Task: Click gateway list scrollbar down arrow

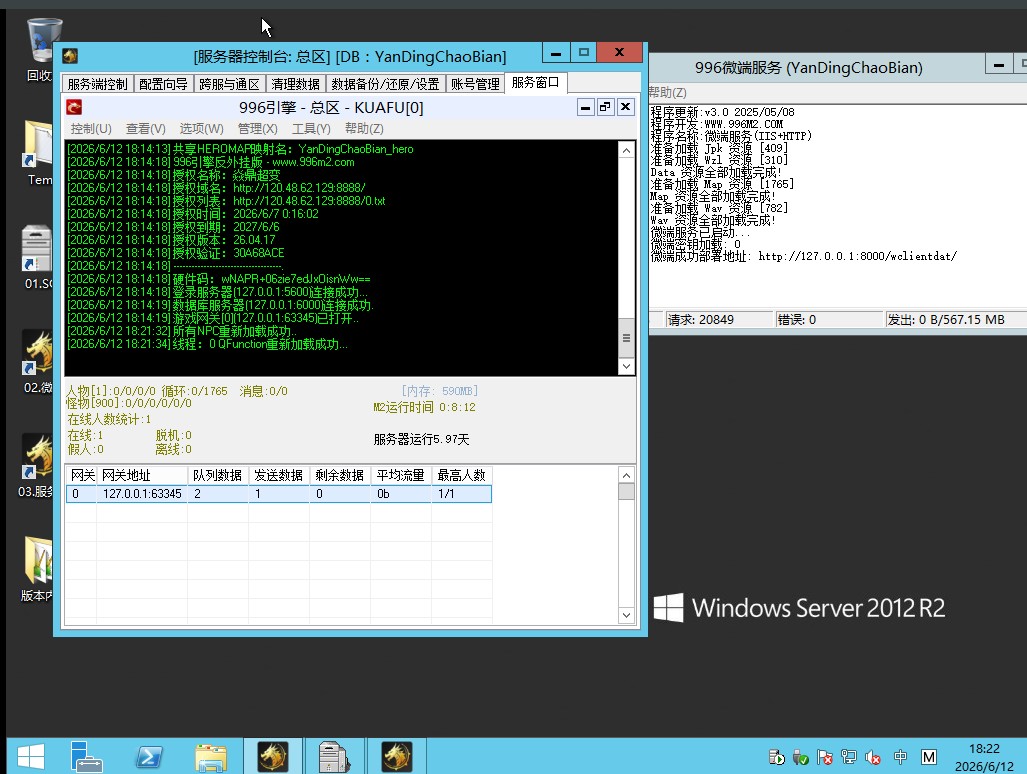Action: click(x=626, y=615)
